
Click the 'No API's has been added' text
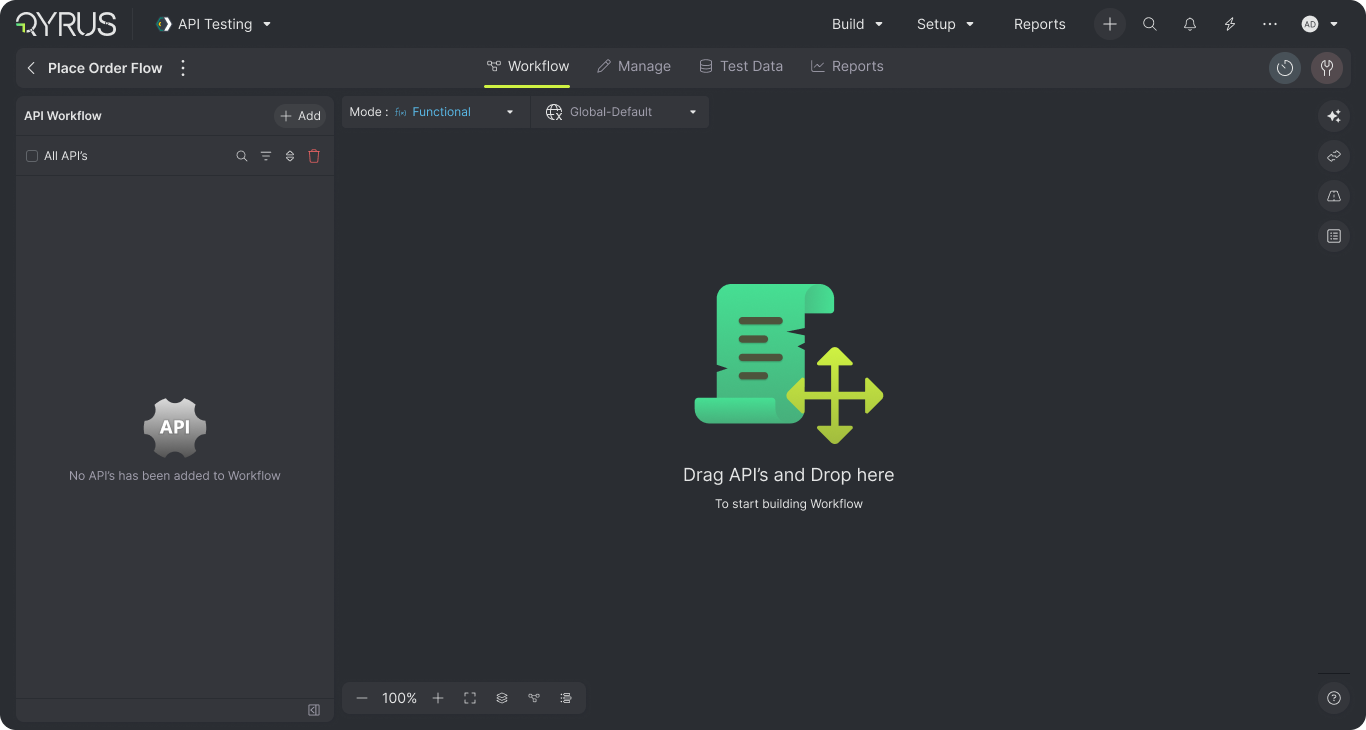[175, 476]
